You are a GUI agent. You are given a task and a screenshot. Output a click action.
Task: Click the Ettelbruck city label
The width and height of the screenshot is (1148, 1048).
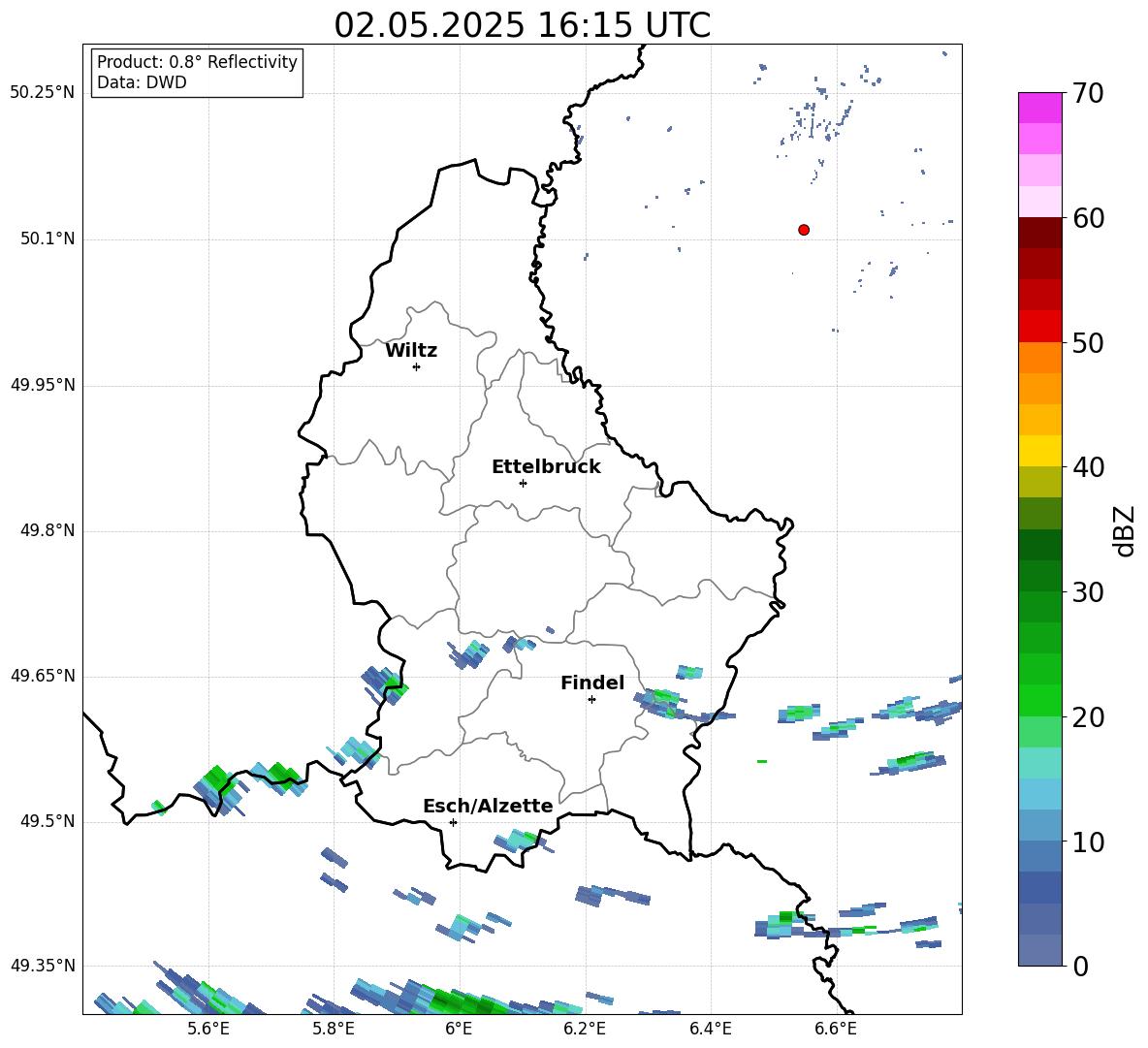[x=546, y=467]
